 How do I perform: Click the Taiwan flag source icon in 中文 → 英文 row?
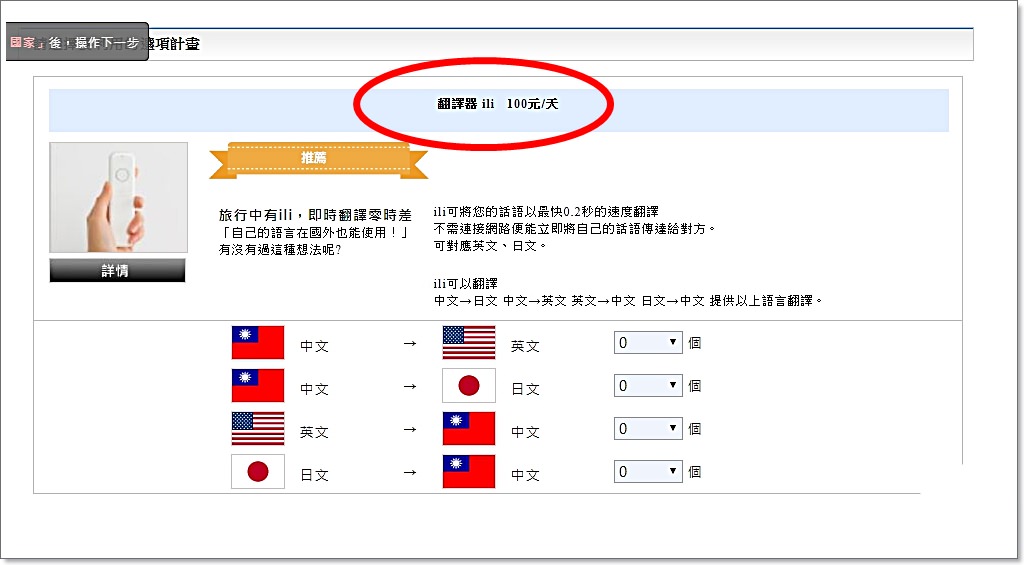(258, 343)
